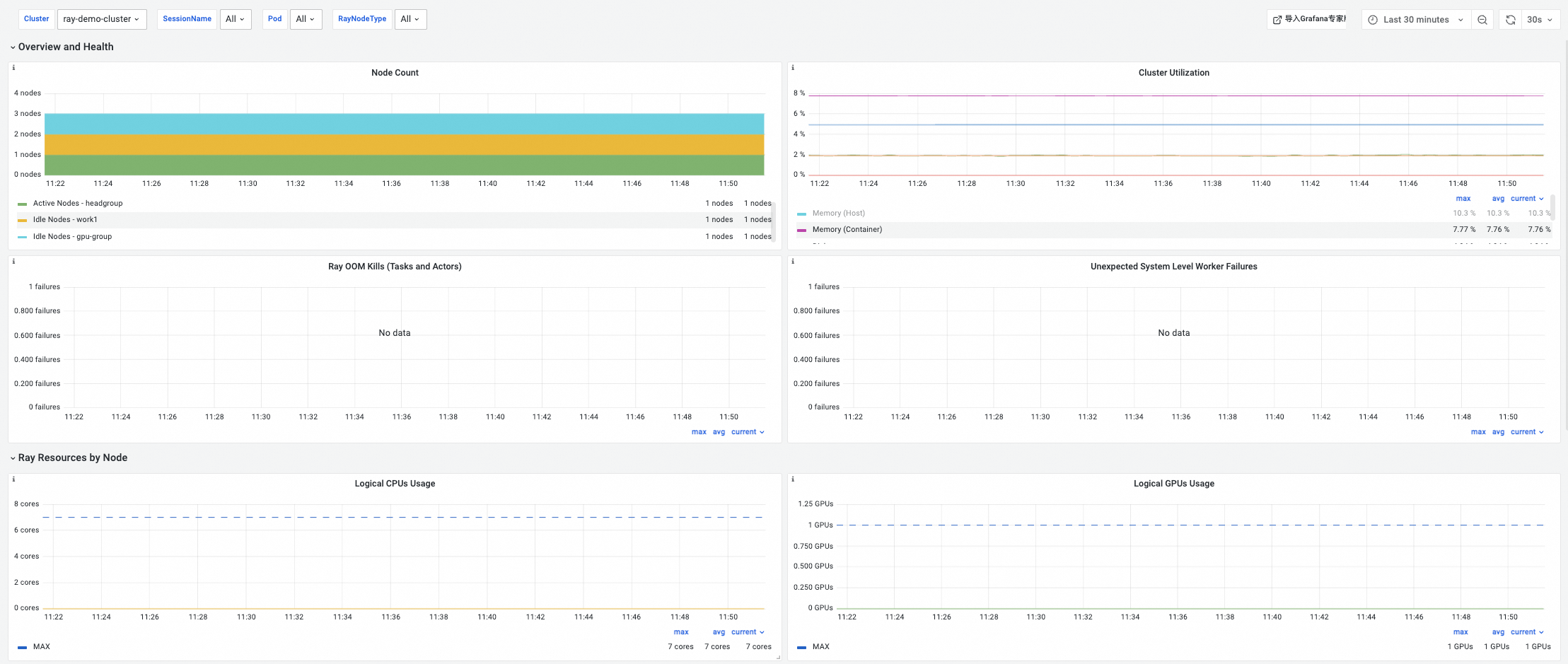The height and width of the screenshot is (664, 1568).
Task: Open the Cluster dropdown ray-demo-cluster
Action: [102, 19]
